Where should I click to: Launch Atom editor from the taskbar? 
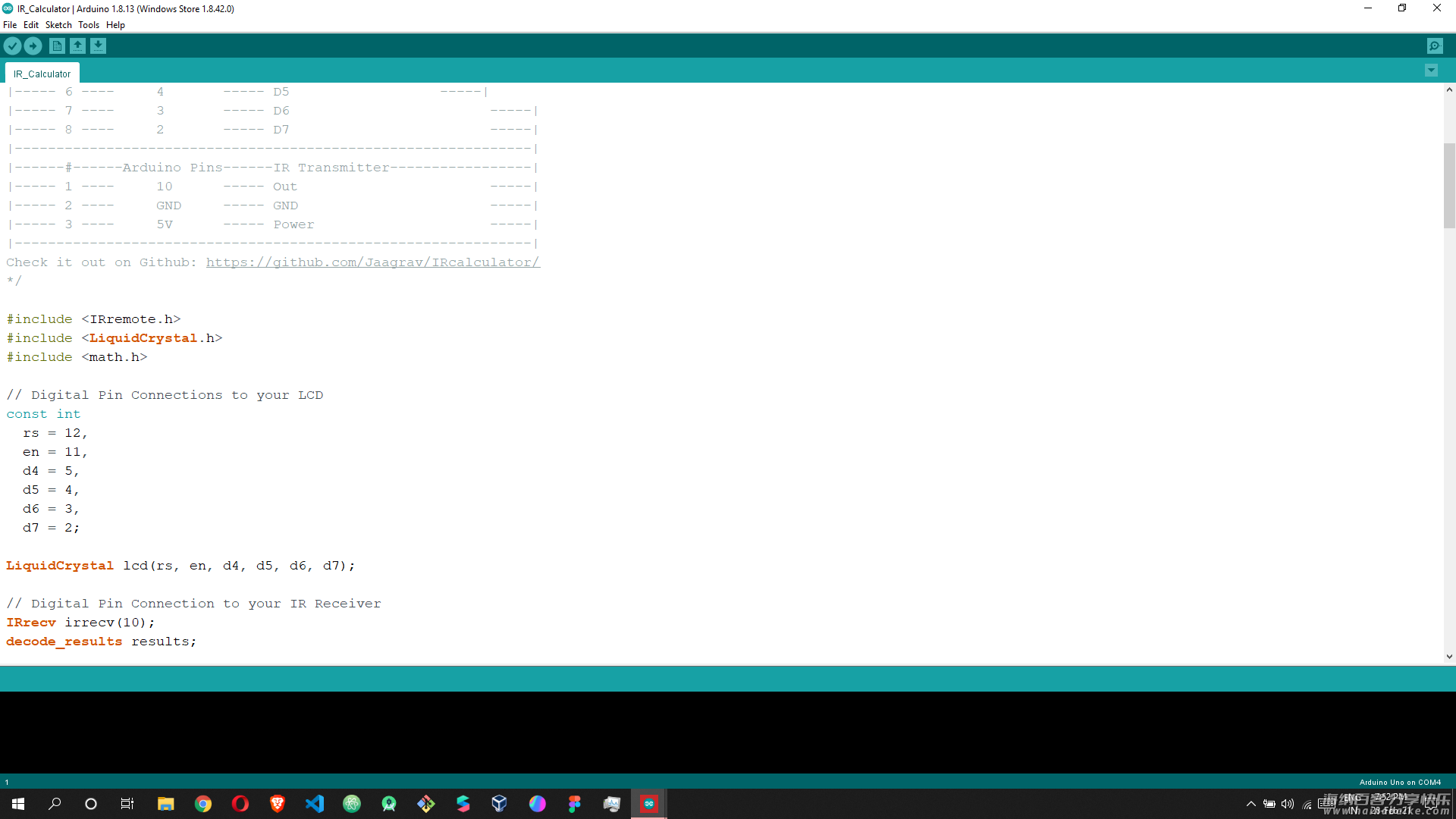[352, 804]
